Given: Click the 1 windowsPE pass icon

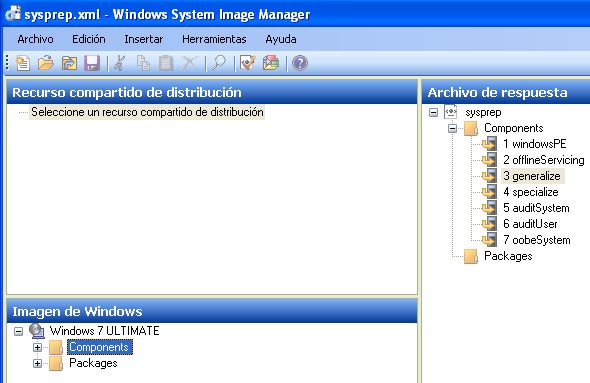Looking at the screenshot, I should (489, 144).
